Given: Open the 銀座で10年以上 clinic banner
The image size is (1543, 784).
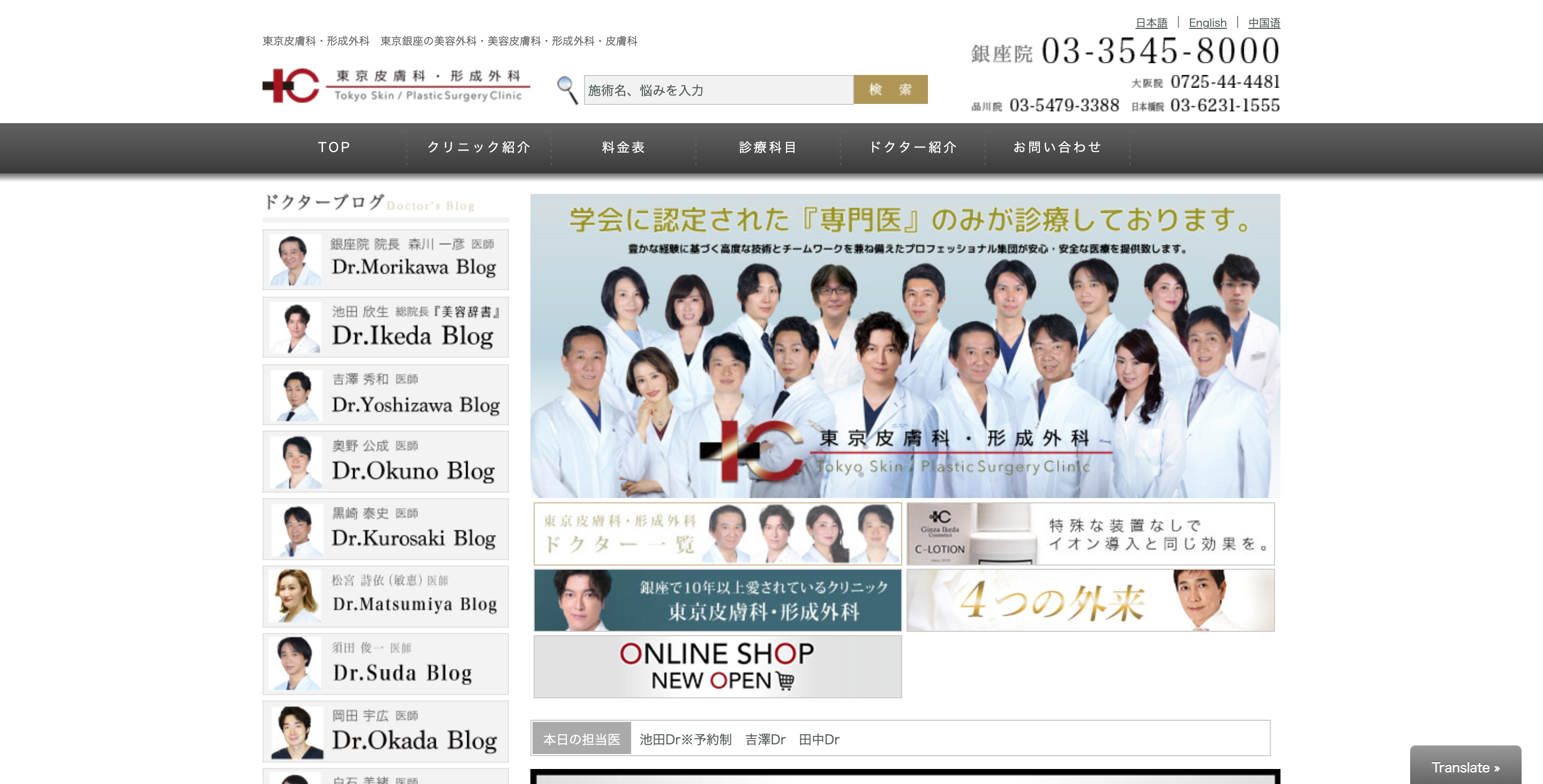Looking at the screenshot, I should [717, 600].
